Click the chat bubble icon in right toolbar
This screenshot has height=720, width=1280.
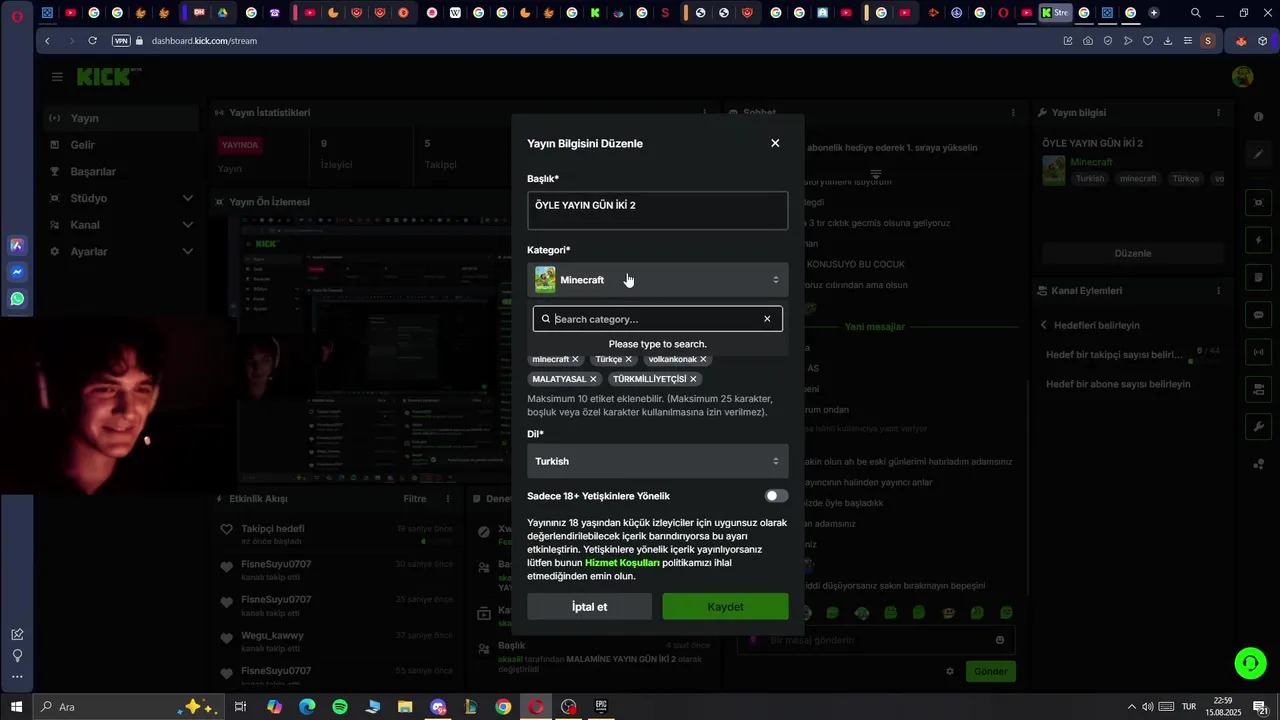tap(1258, 314)
